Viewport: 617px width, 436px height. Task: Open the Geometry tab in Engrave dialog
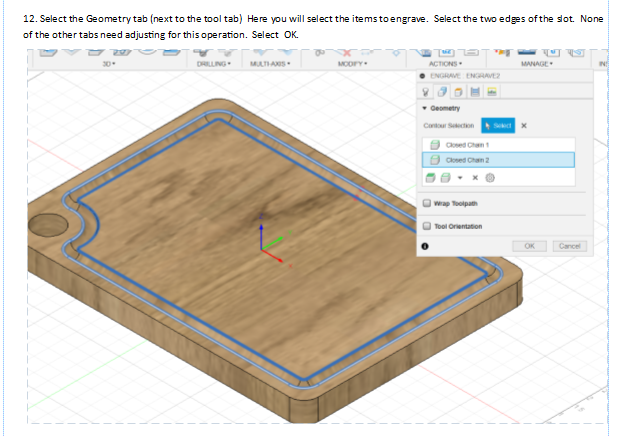point(442,92)
